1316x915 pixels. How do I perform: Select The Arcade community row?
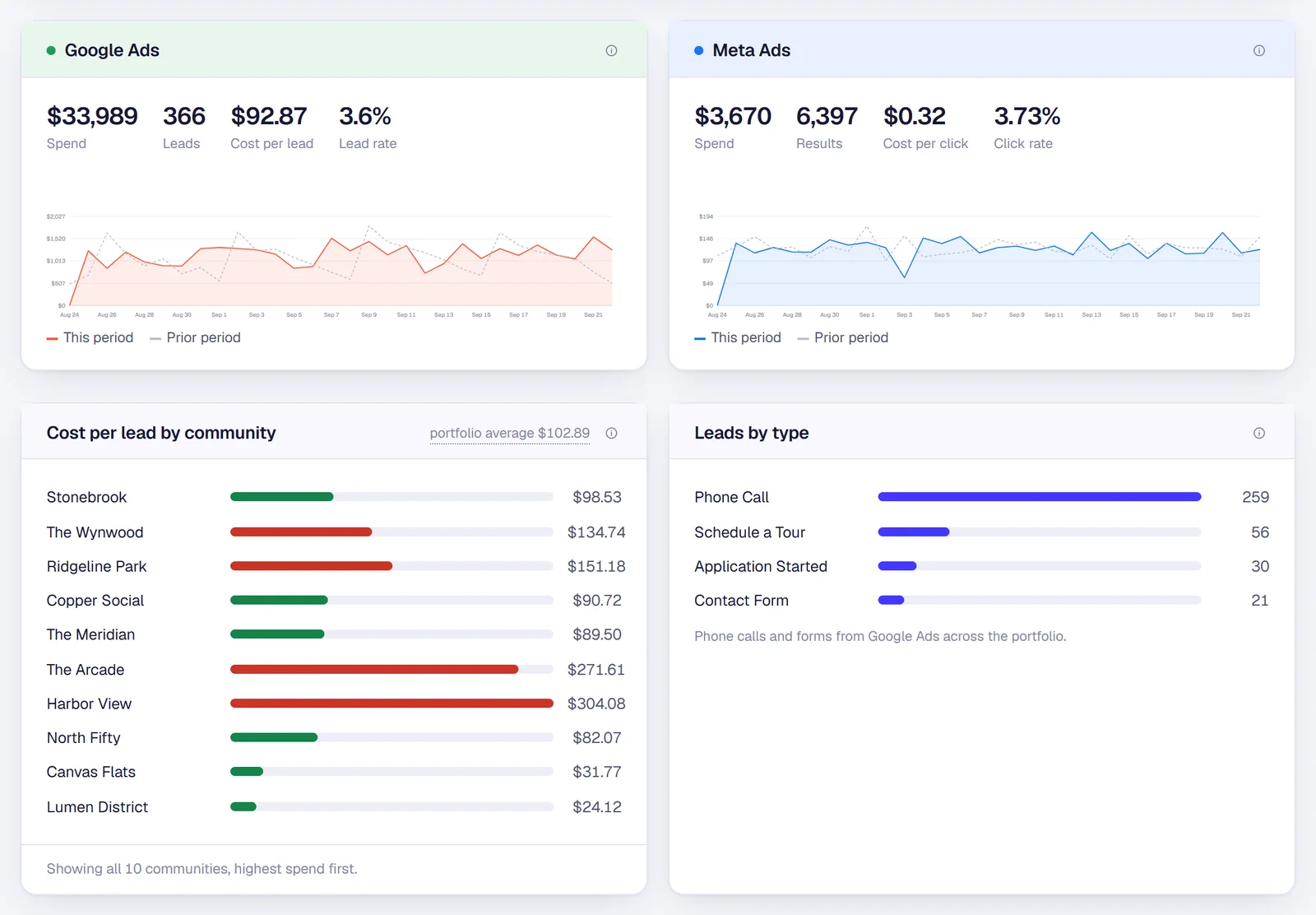point(336,670)
